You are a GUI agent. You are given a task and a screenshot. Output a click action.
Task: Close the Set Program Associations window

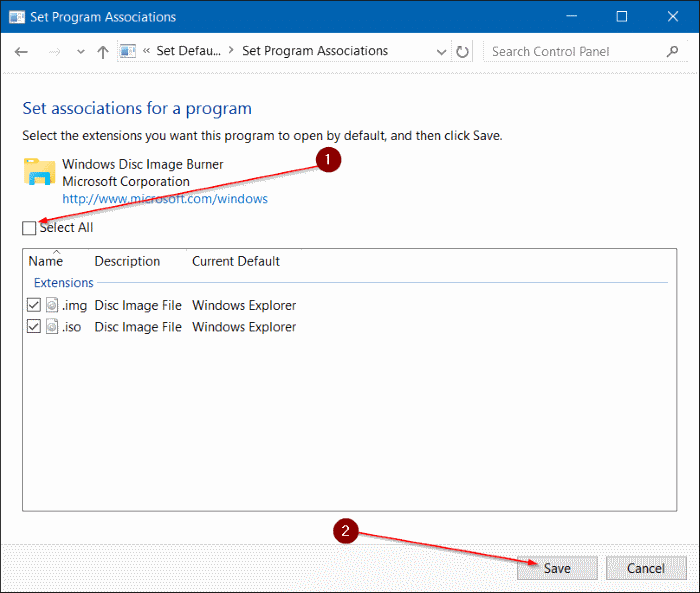coord(673,17)
